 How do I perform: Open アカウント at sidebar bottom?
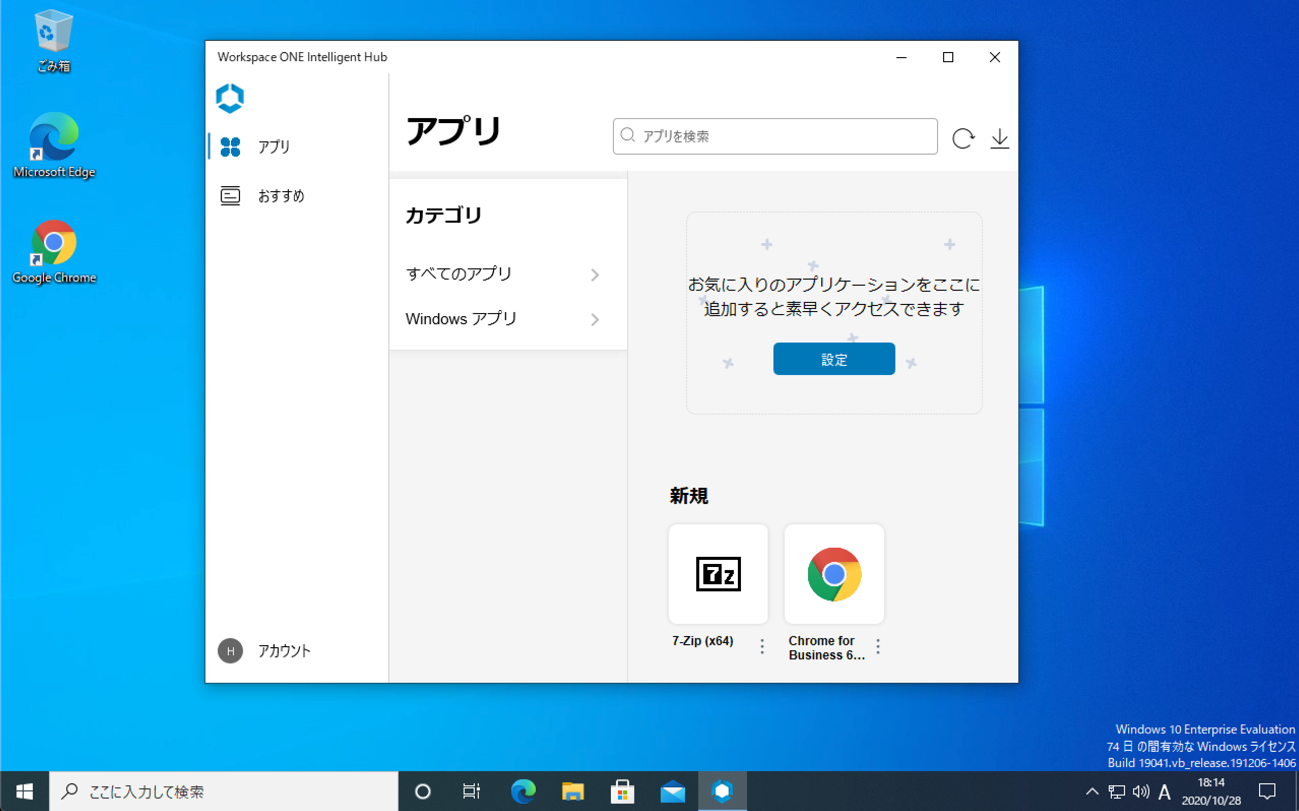pos(298,651)
